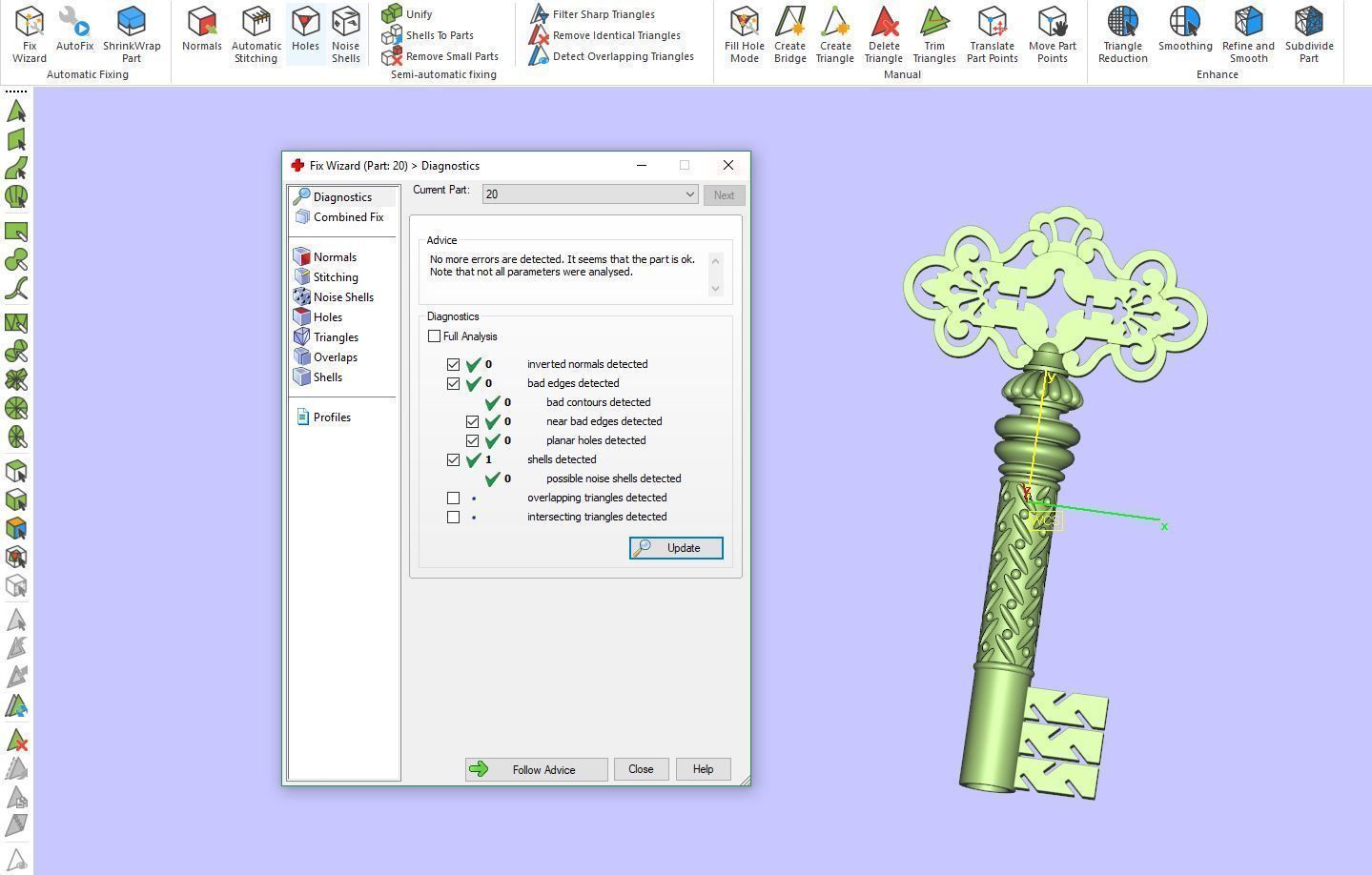The width and height of the screenshot is (1372, 875).
Task: Click the ShrinkWrap Part icon
Action: [132, 33]
